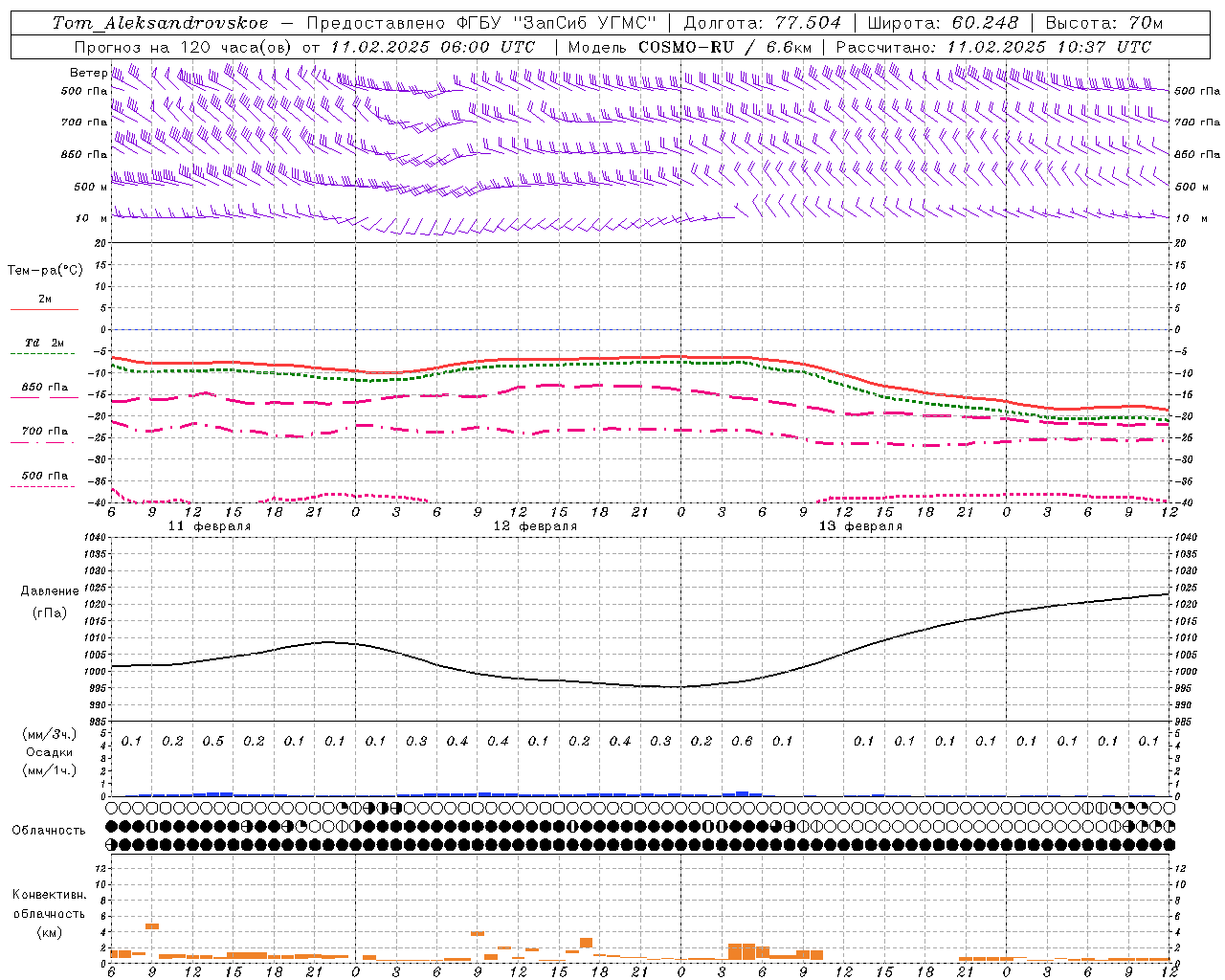This screenshot has width=1225, height=980.
Task: Click the Облачность cloud cover label
Action: (x=48, y=831)
